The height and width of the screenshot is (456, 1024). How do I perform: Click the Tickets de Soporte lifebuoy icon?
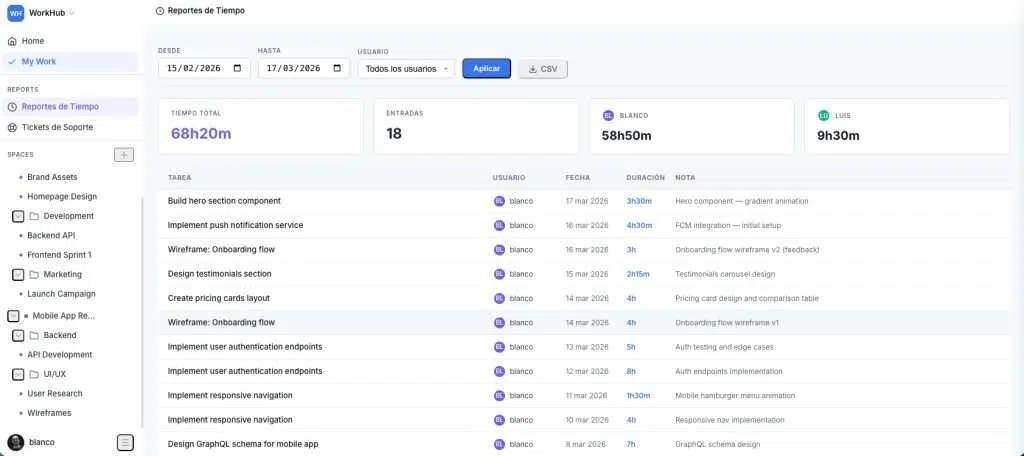point(12,127)
